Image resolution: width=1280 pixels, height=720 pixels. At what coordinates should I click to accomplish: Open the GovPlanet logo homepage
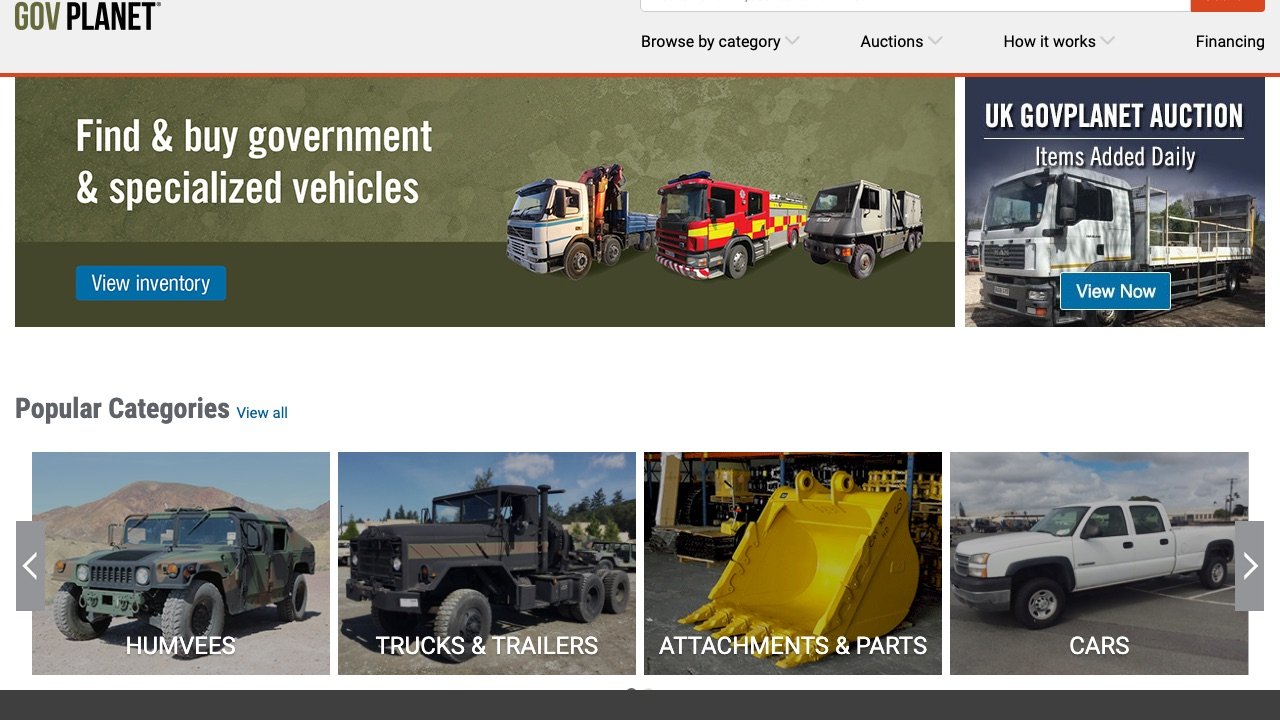(x=87, y=16)
